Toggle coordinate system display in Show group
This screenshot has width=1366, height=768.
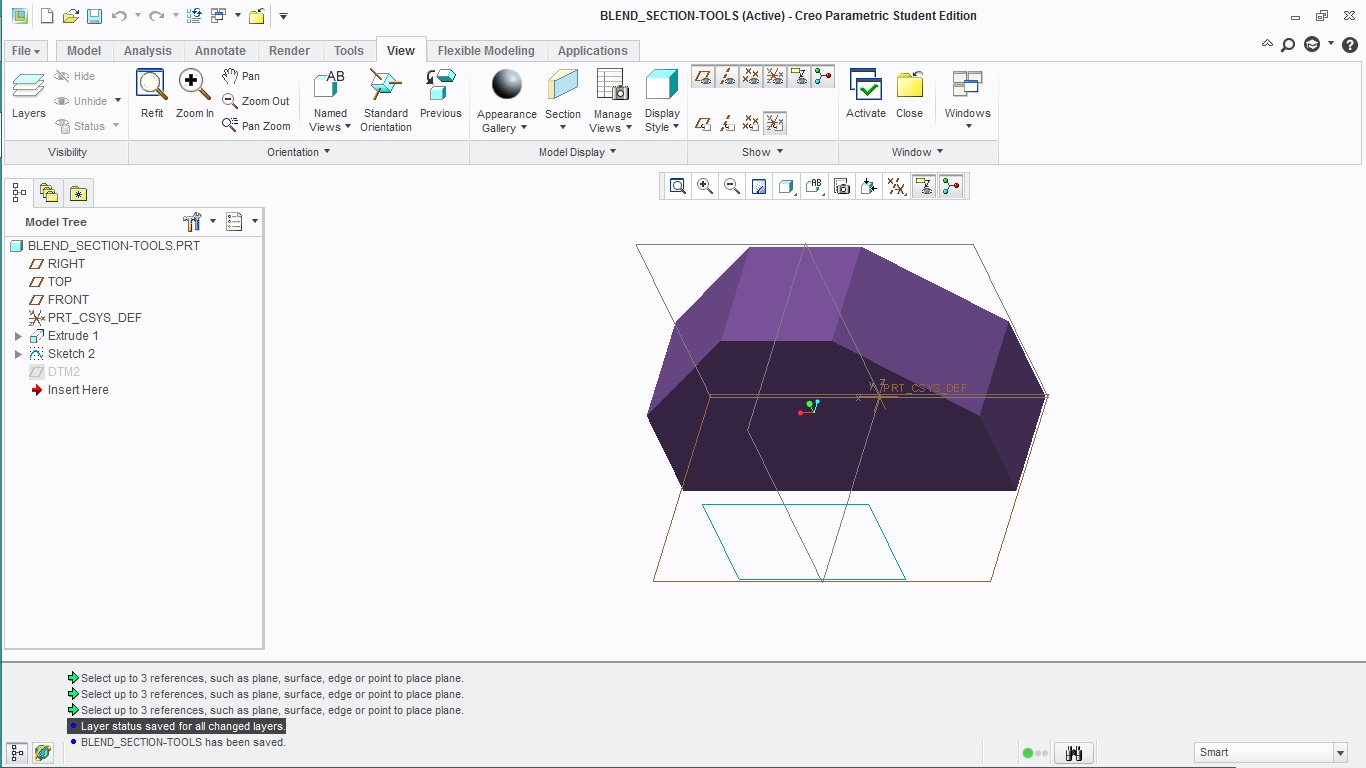click(x=775, y=76)
